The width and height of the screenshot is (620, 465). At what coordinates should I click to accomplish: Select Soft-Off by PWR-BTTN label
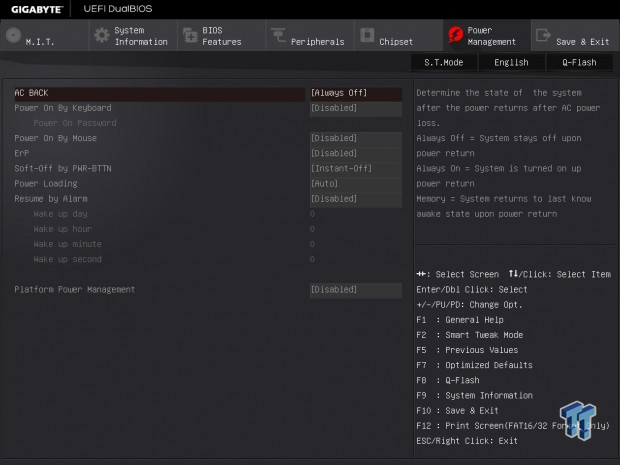(x=63, y=168)
